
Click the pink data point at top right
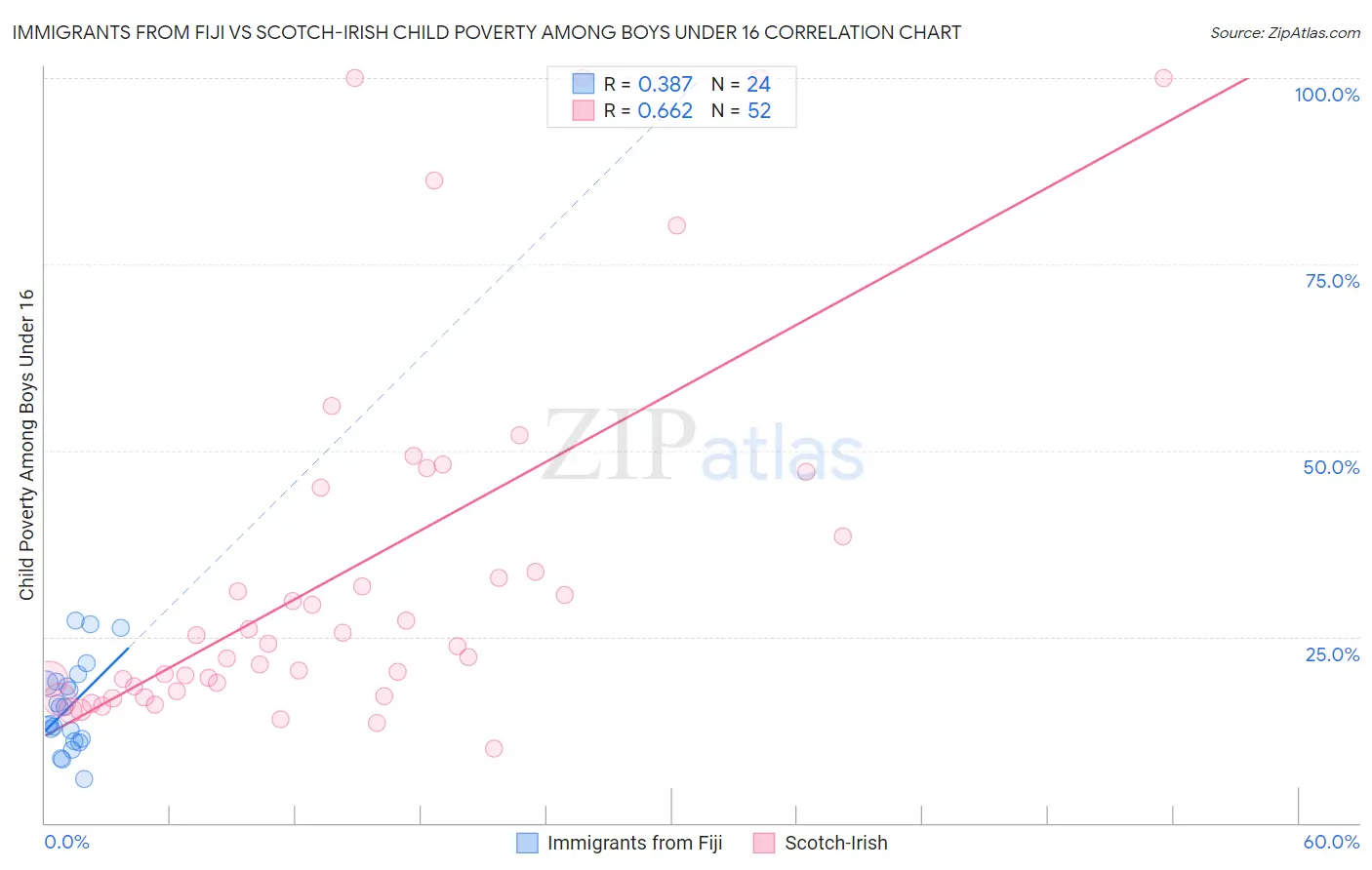click(1163, 78)
